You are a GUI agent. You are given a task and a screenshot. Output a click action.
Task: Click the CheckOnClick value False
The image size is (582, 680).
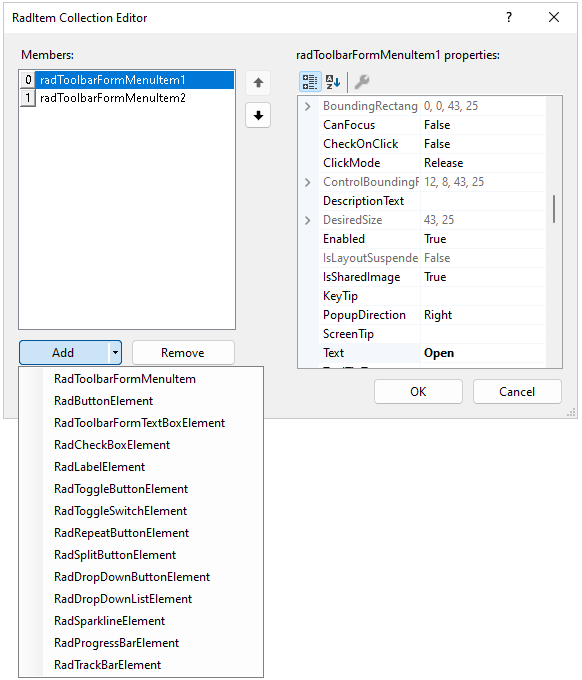tap(483, 144)
